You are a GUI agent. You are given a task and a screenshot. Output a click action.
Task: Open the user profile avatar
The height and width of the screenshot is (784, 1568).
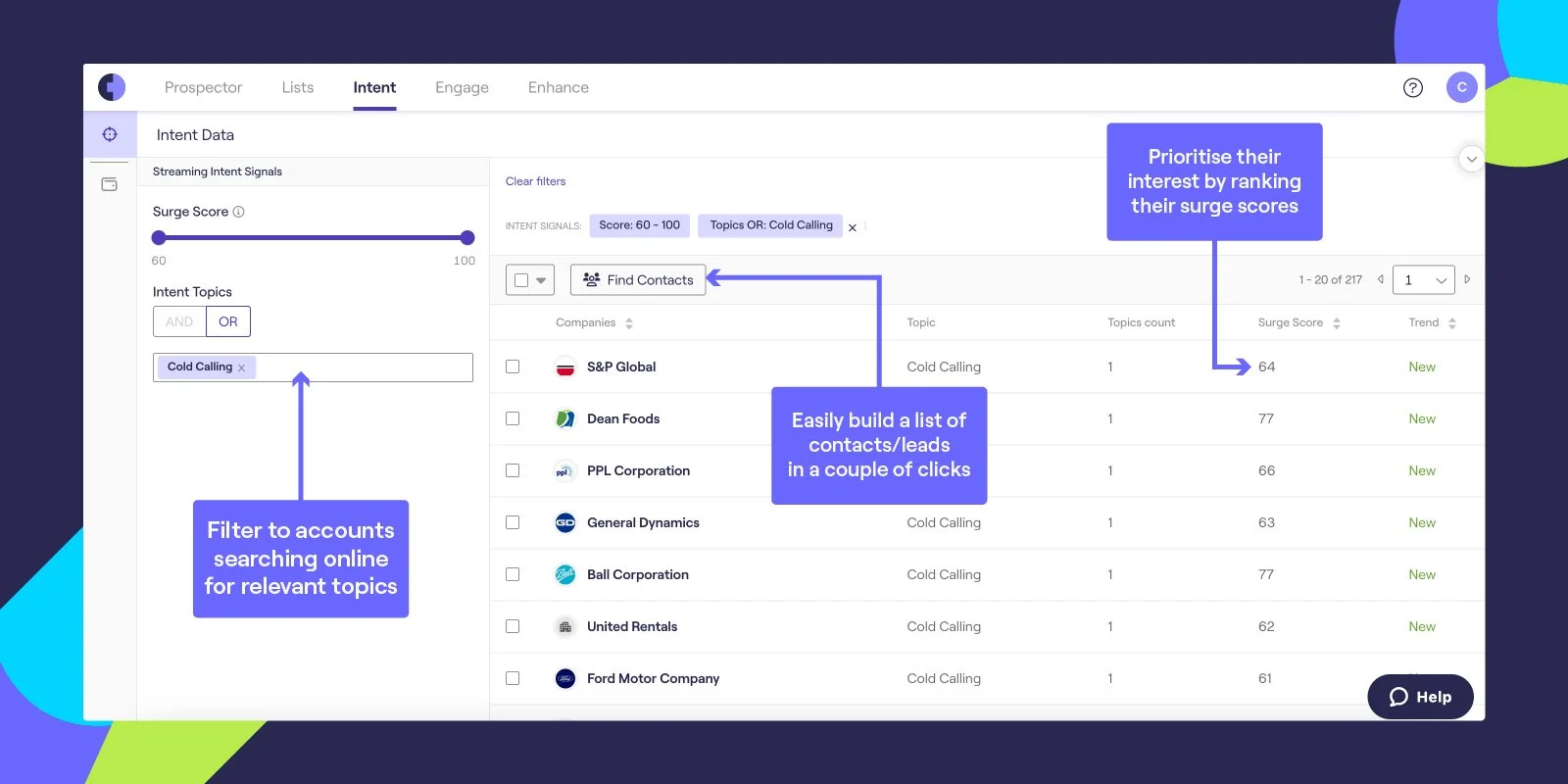pyautogui.click(x=1461, y=87)
